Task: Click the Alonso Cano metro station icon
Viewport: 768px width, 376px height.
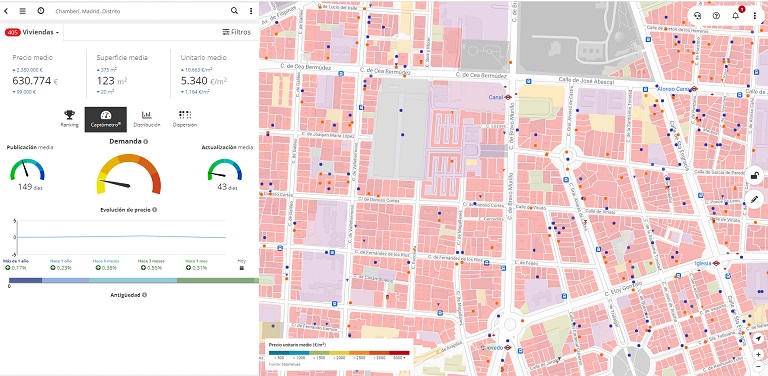Action: point(694,89)
